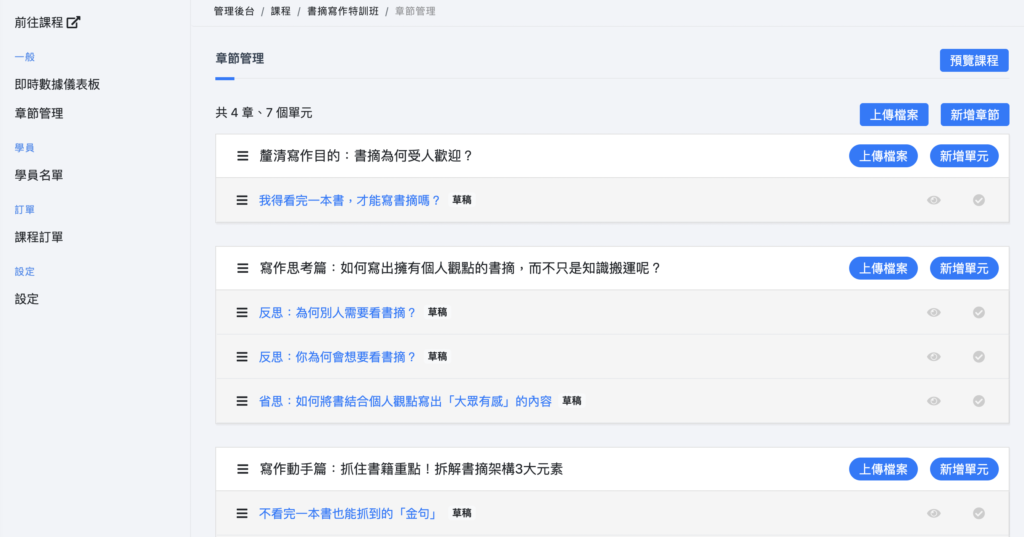Click the 預覽課程 button
Viewport: 1024px width, 537px height.
pyautogui.click(x=973, y=60)
